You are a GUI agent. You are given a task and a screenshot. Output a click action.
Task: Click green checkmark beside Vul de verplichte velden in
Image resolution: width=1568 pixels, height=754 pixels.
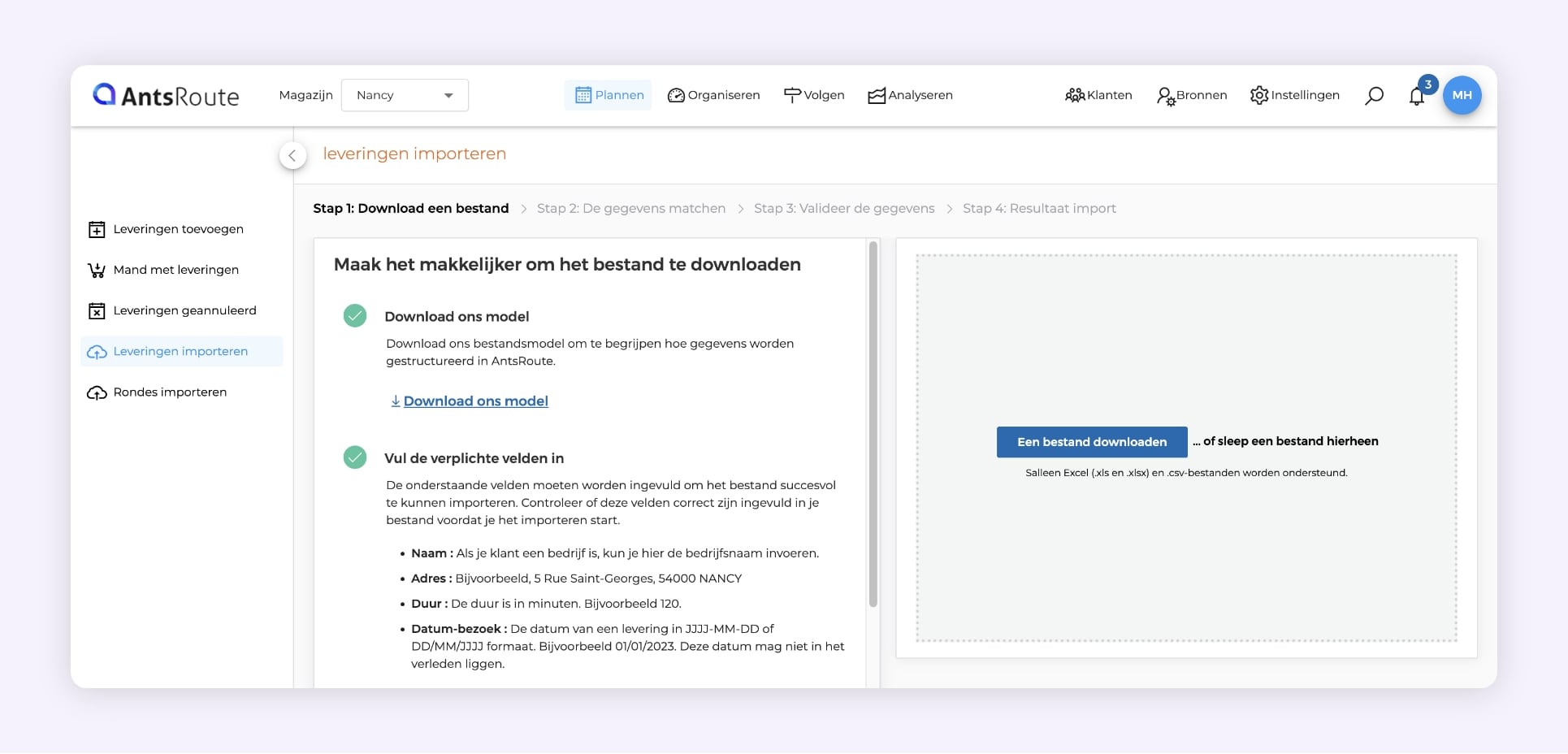tap(355, 457)
